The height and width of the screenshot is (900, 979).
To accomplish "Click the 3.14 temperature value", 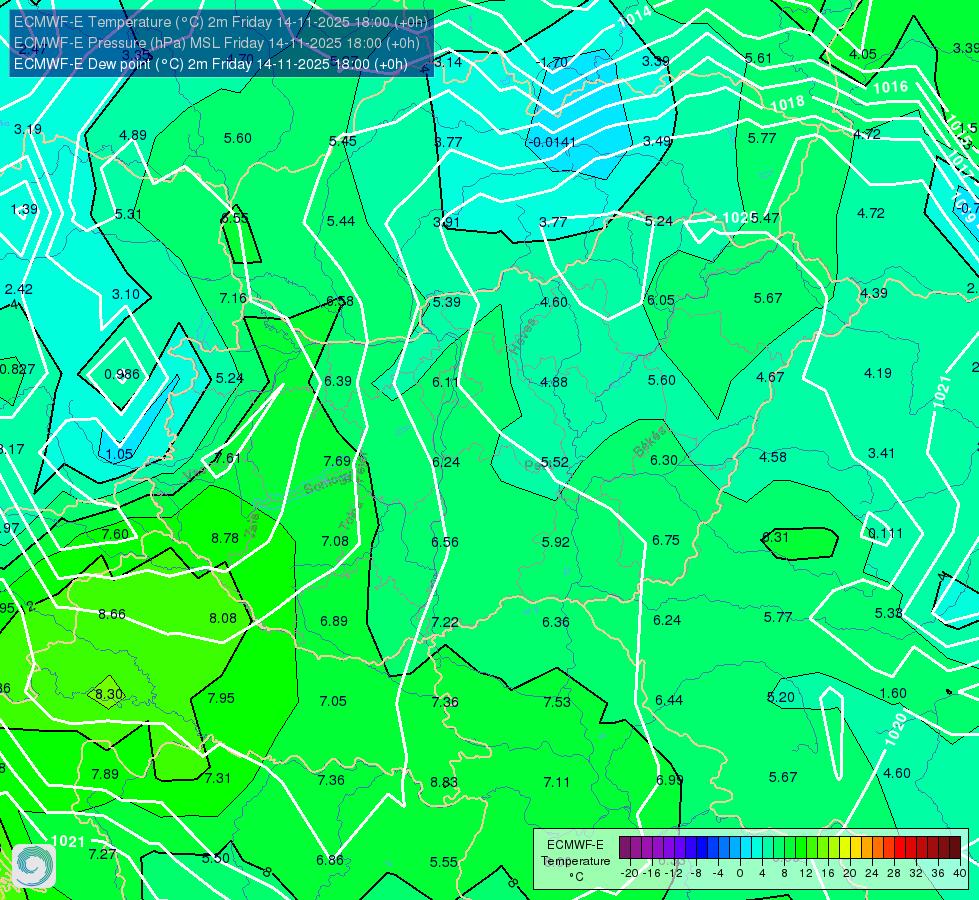I will 448,62.
